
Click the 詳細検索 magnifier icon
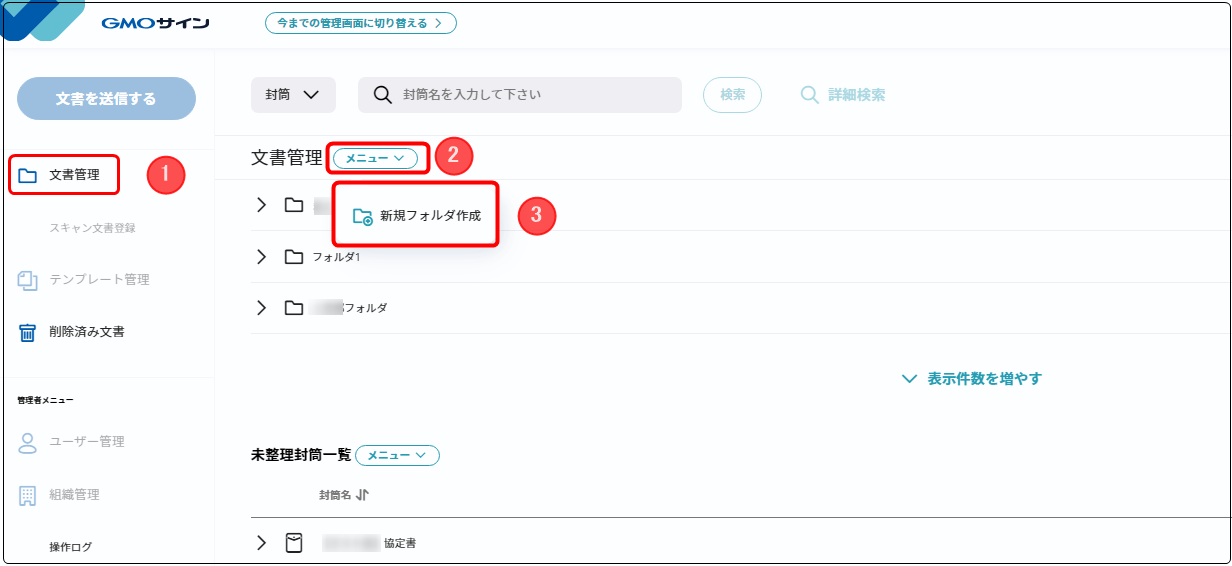coord(809,95)
